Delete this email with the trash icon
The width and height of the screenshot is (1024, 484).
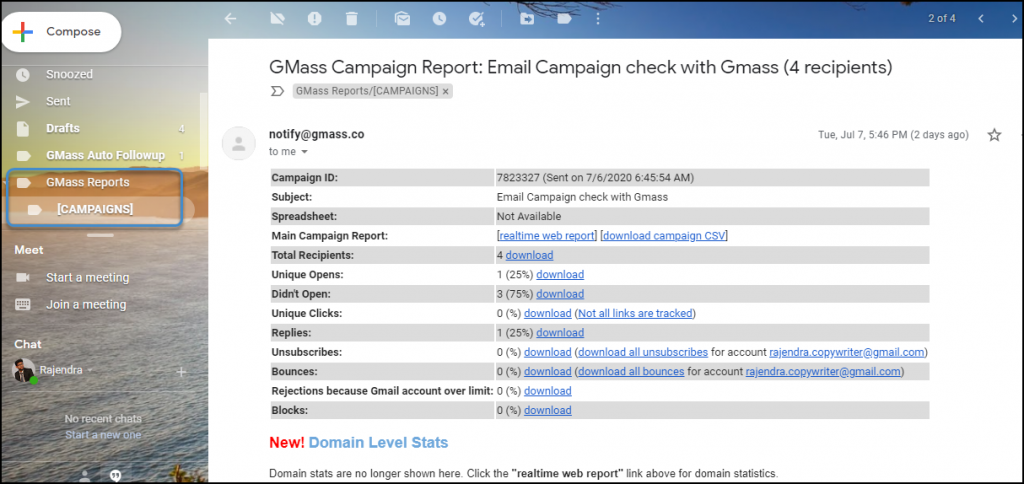point(351,19)
